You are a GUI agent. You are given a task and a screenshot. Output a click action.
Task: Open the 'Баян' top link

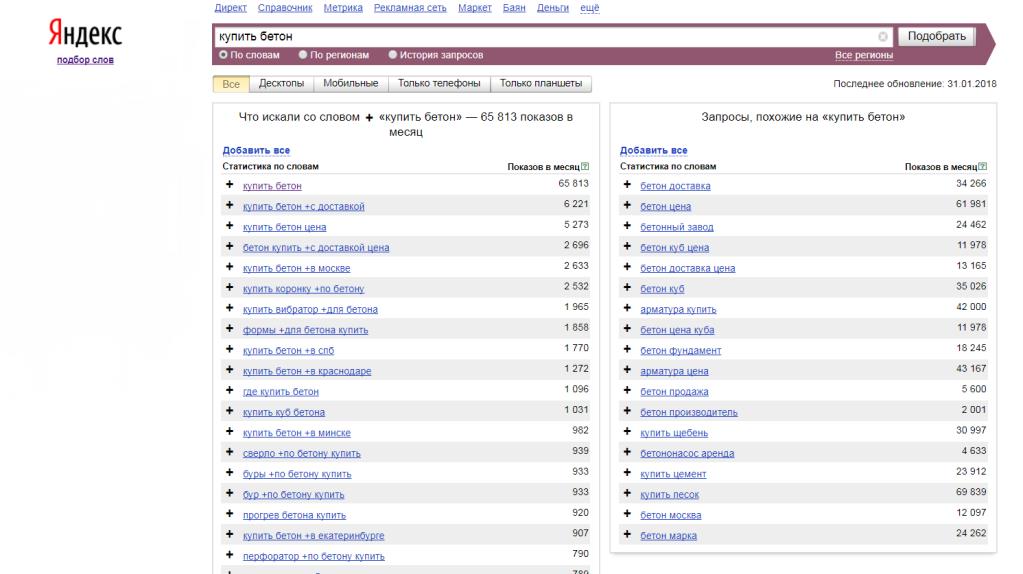pyautogui.click(x=514, y=8)
